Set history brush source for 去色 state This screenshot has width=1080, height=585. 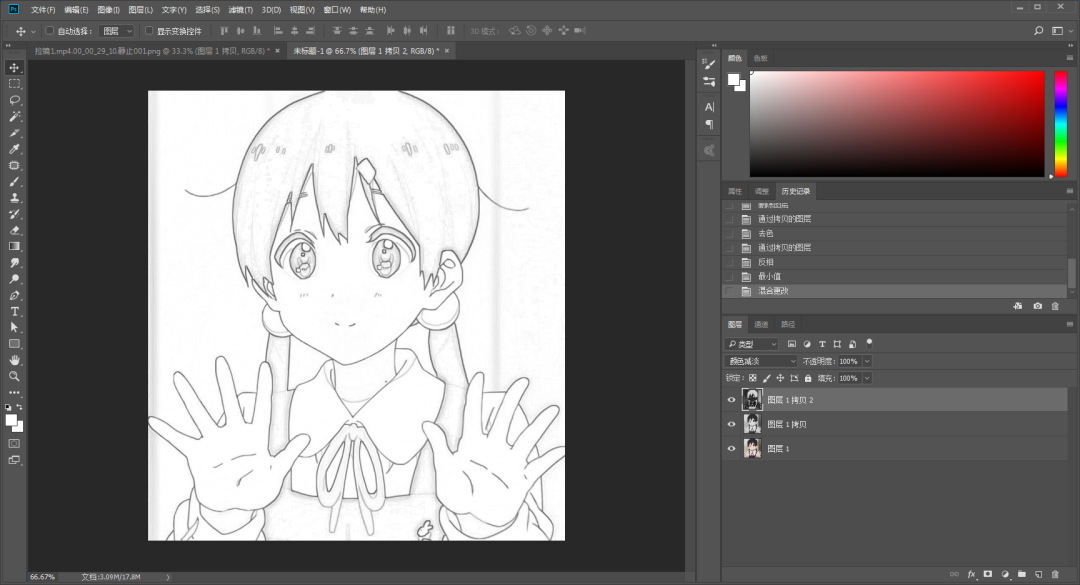click(x=729, y=234)
